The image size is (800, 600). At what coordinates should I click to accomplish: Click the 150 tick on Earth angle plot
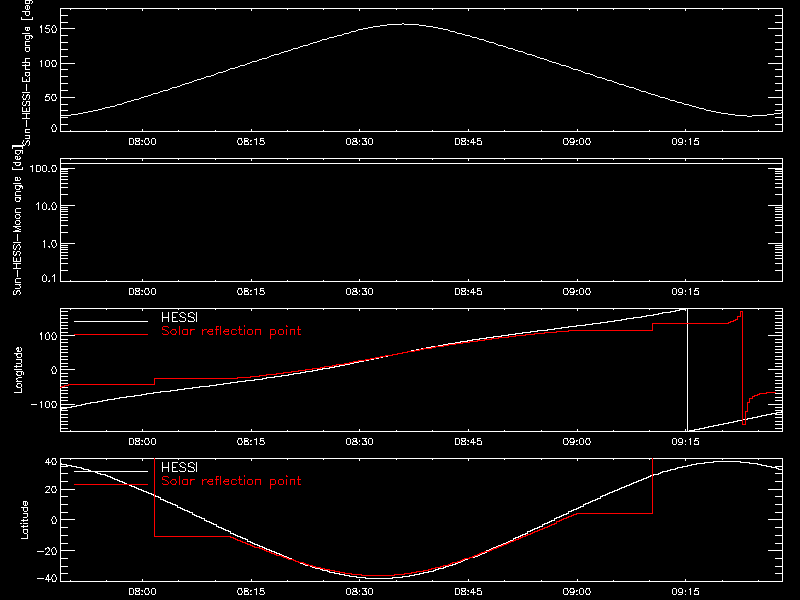pos(48,29)
